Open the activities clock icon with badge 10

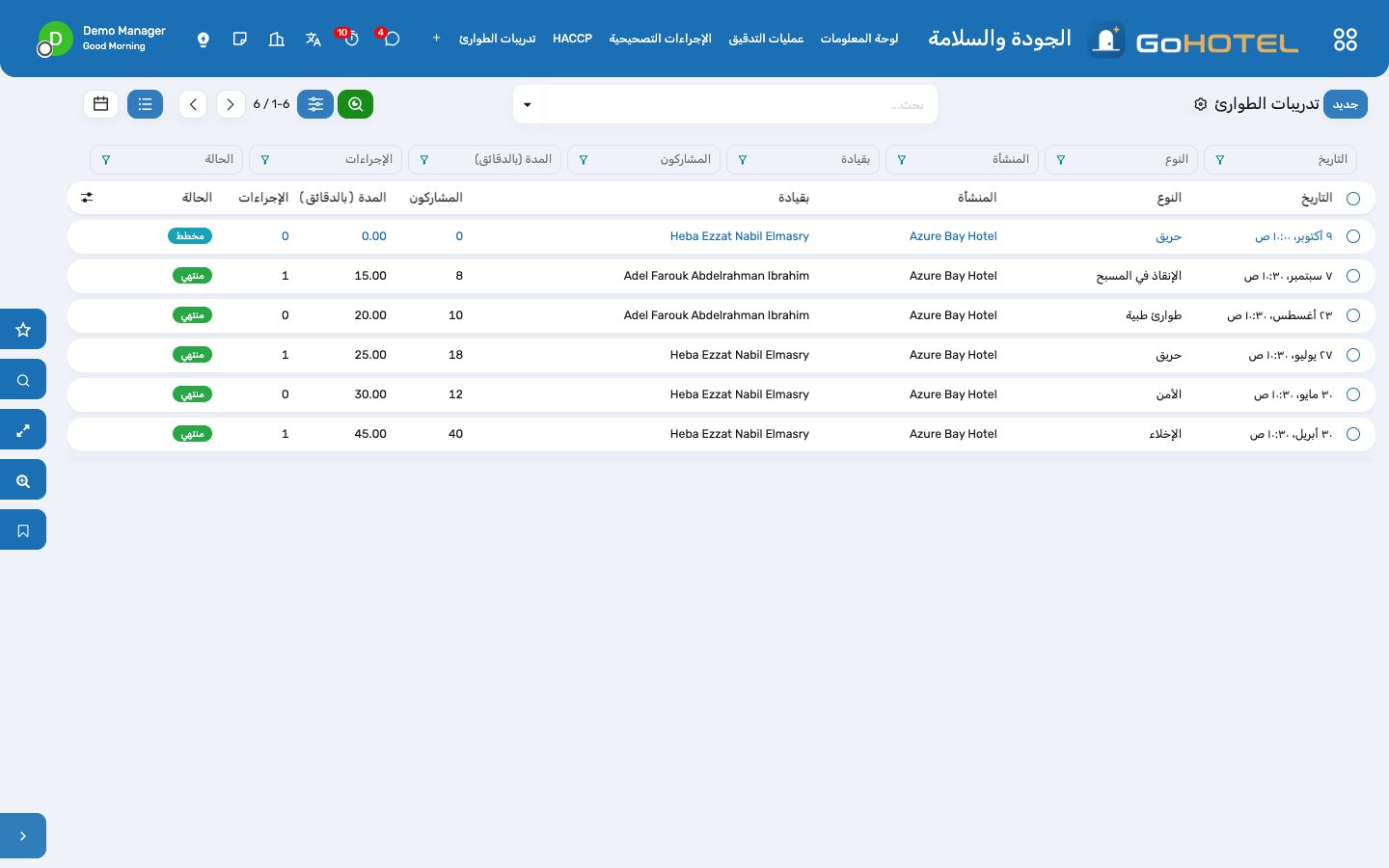point(350,39)
